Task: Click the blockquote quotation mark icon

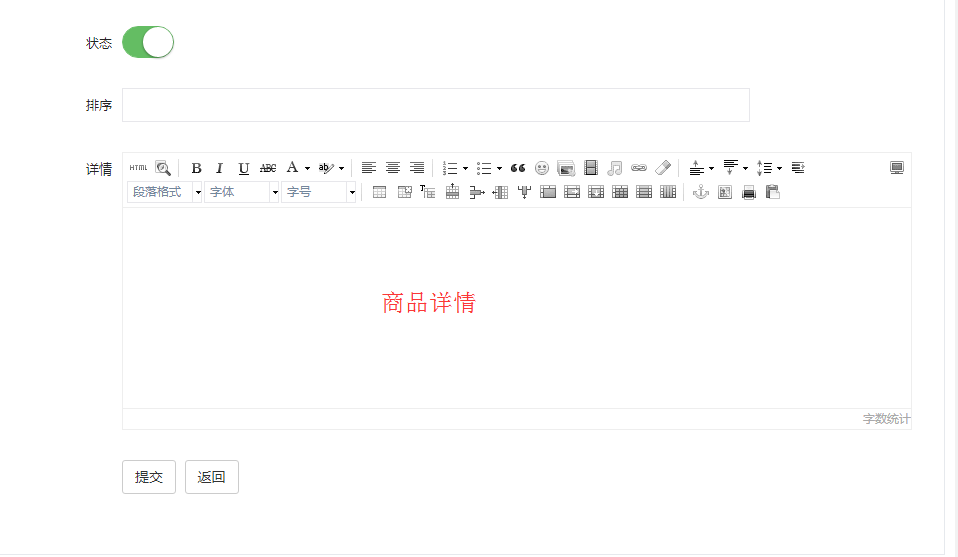Action: pos(518,168)
